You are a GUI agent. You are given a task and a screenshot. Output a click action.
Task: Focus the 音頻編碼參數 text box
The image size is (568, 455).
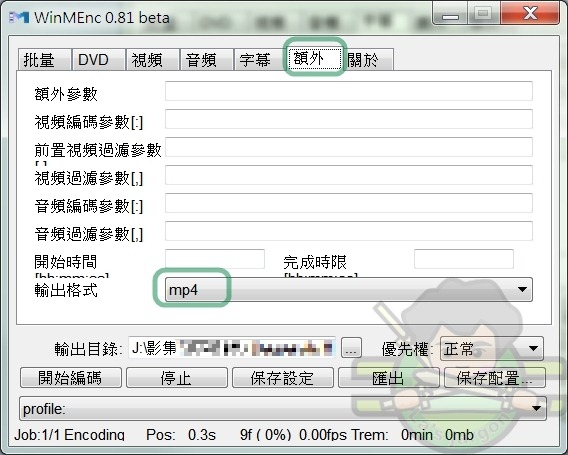(349, 203)
